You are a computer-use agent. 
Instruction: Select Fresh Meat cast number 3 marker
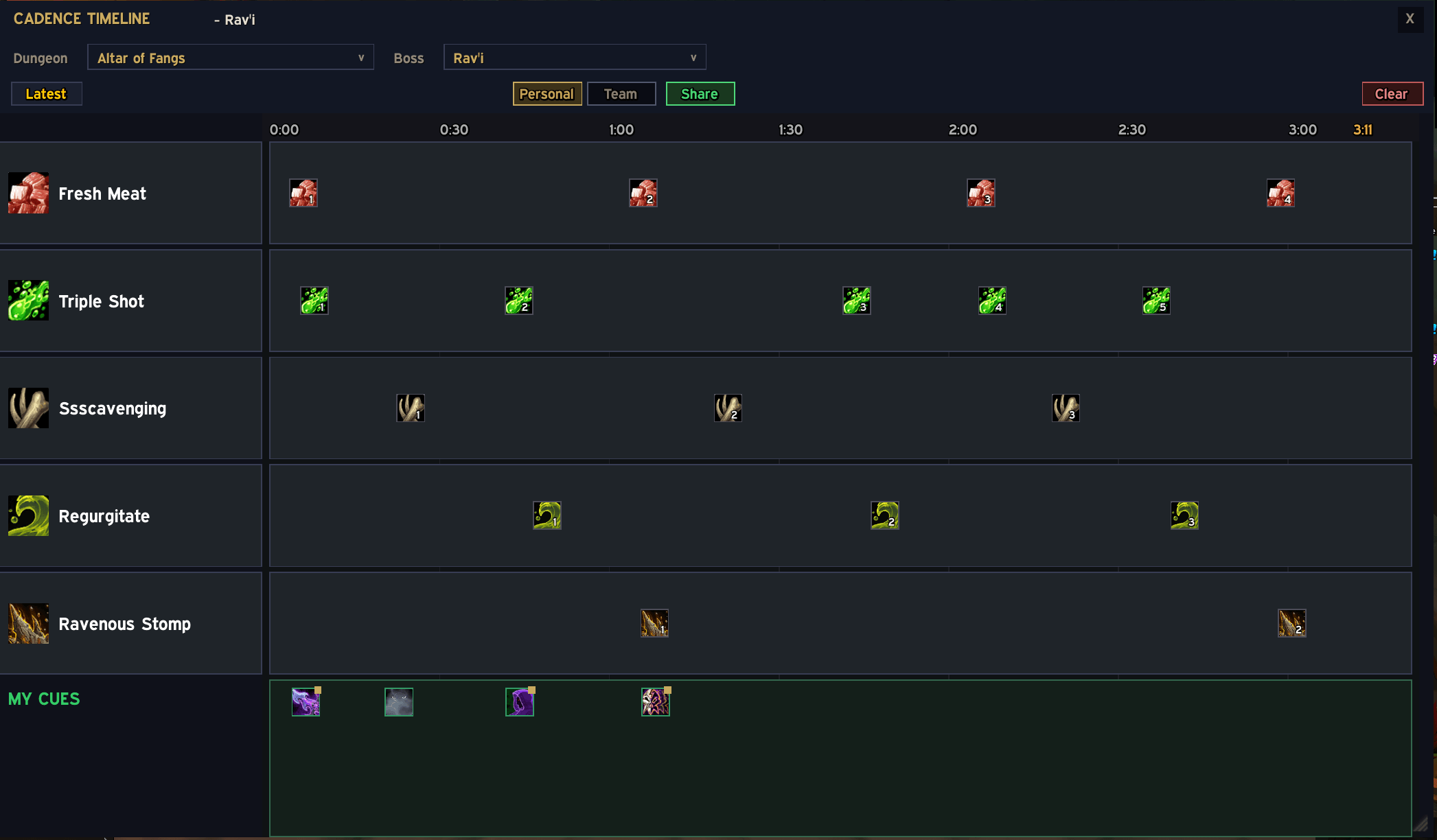tap(981, 193)
